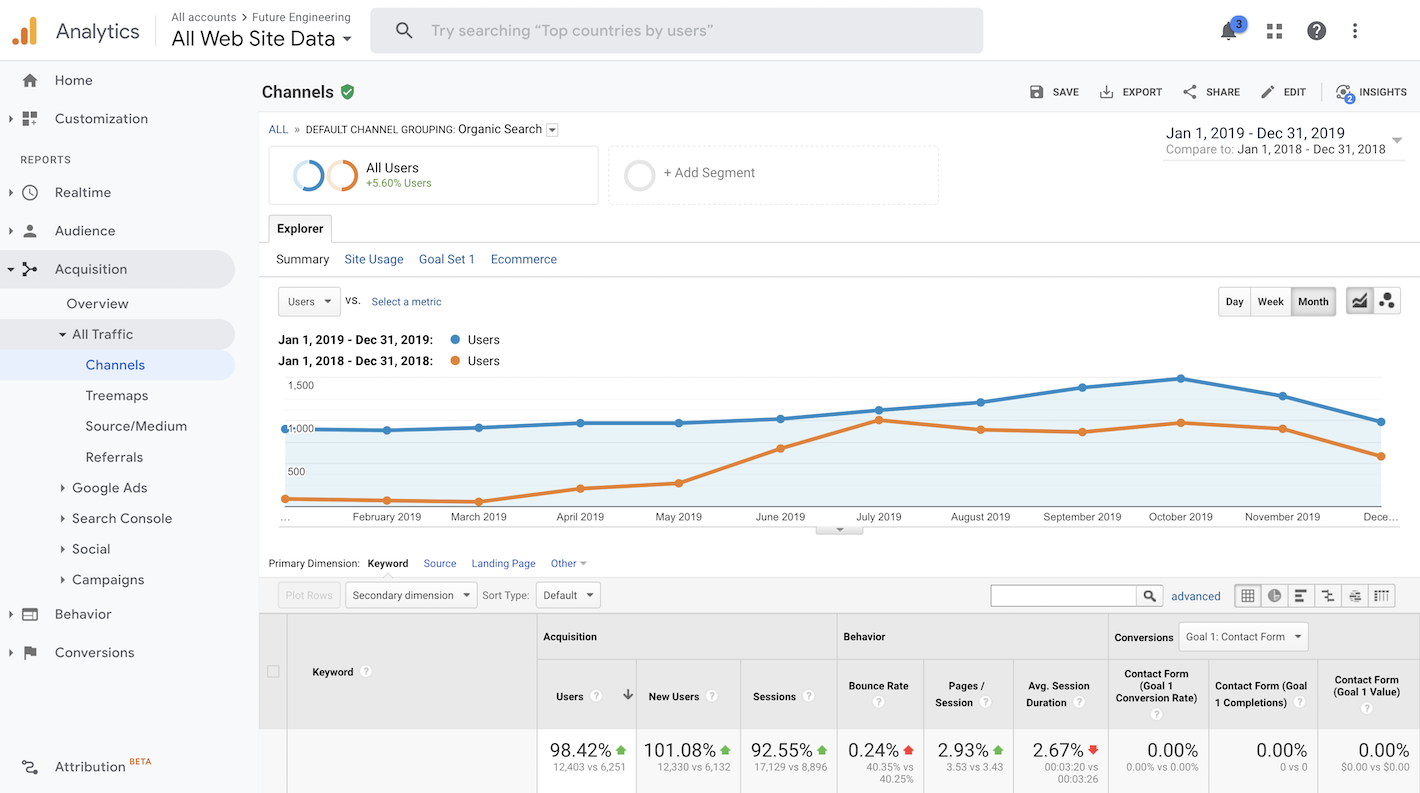1420x793 pixels.
Task: Switch chart granularity to Day
Action: coord(1235,301)
